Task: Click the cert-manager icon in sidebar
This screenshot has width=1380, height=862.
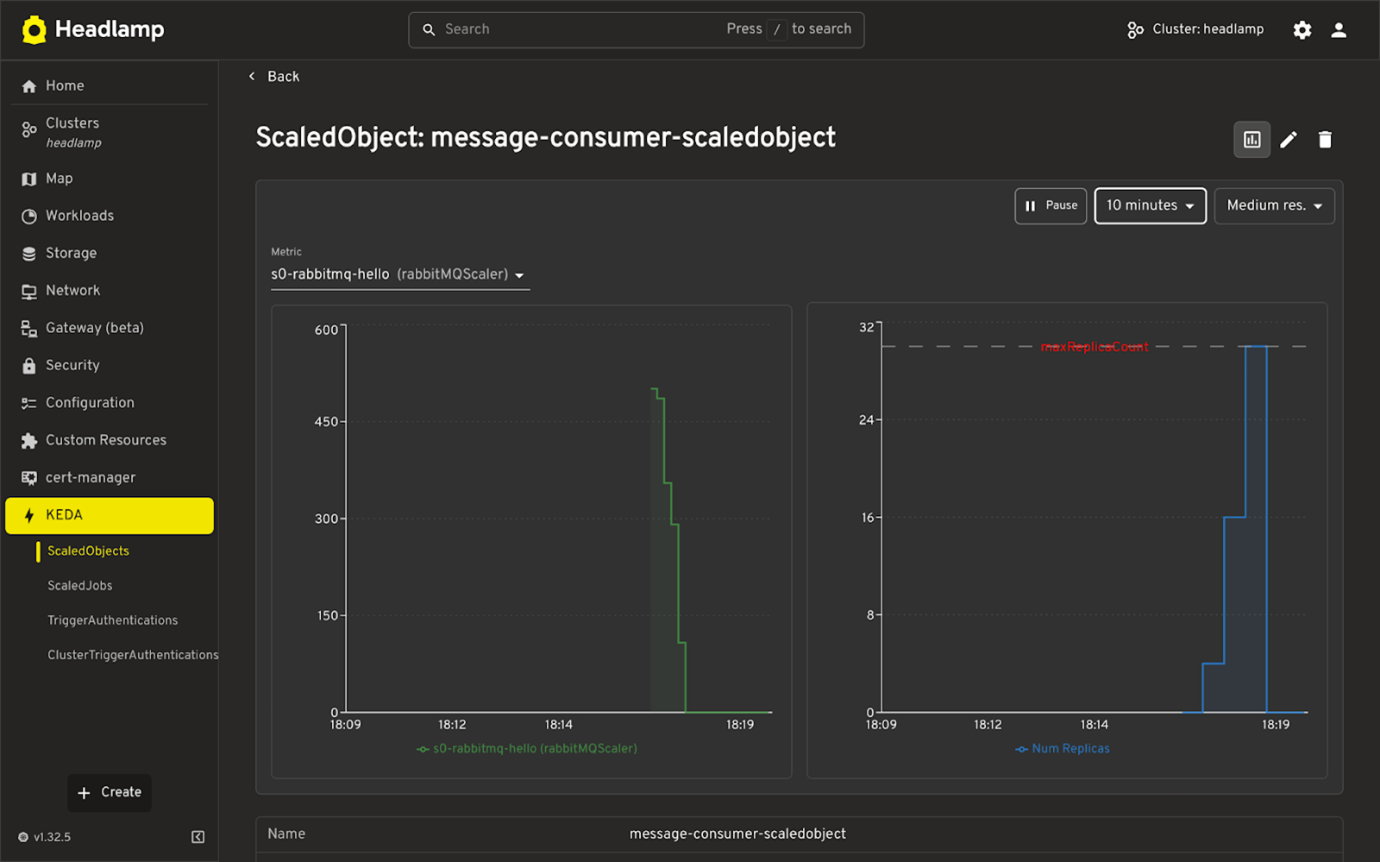Action: click(x=29, y=478)
